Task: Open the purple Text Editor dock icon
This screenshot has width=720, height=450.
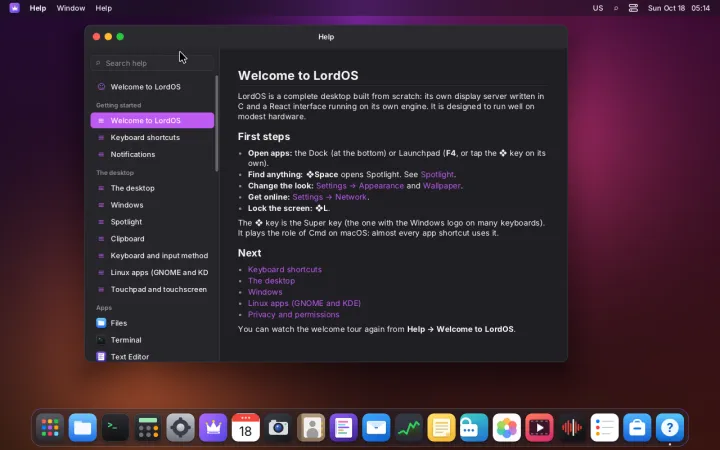Action: tap(343, 428)
